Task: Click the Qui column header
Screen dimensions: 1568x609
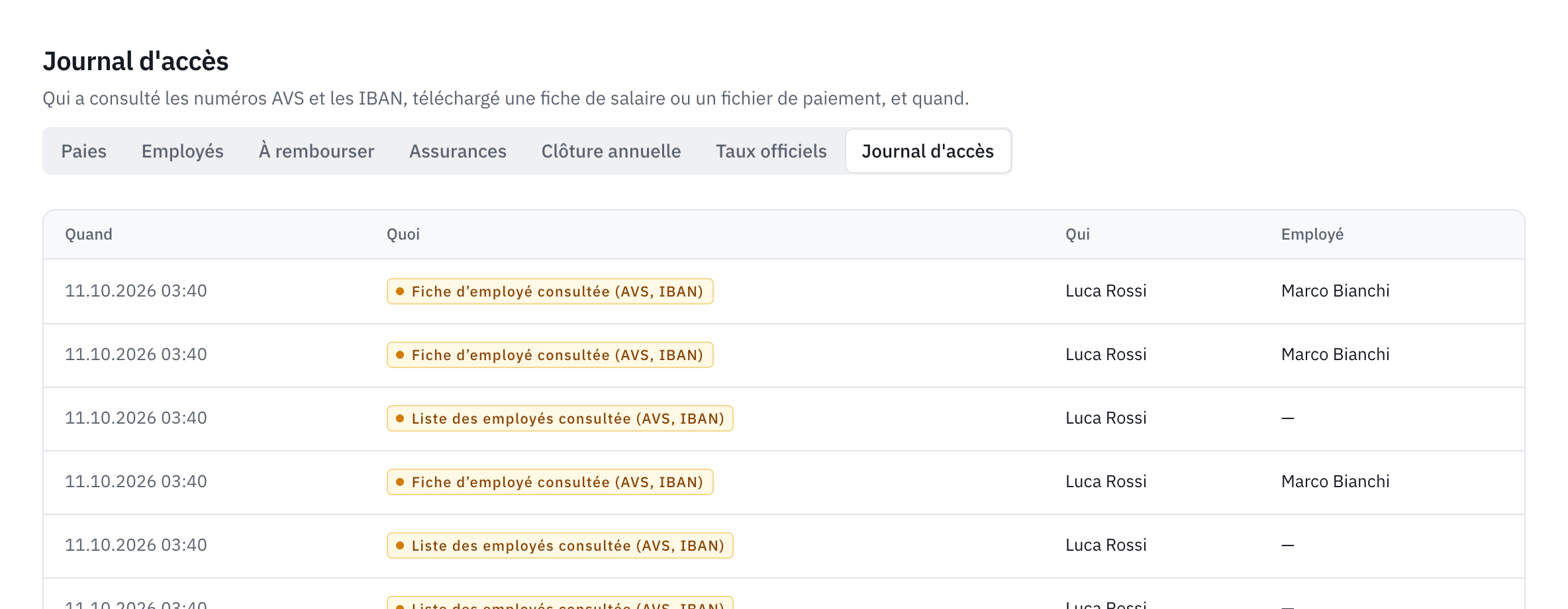Action: coord(1077,234)
